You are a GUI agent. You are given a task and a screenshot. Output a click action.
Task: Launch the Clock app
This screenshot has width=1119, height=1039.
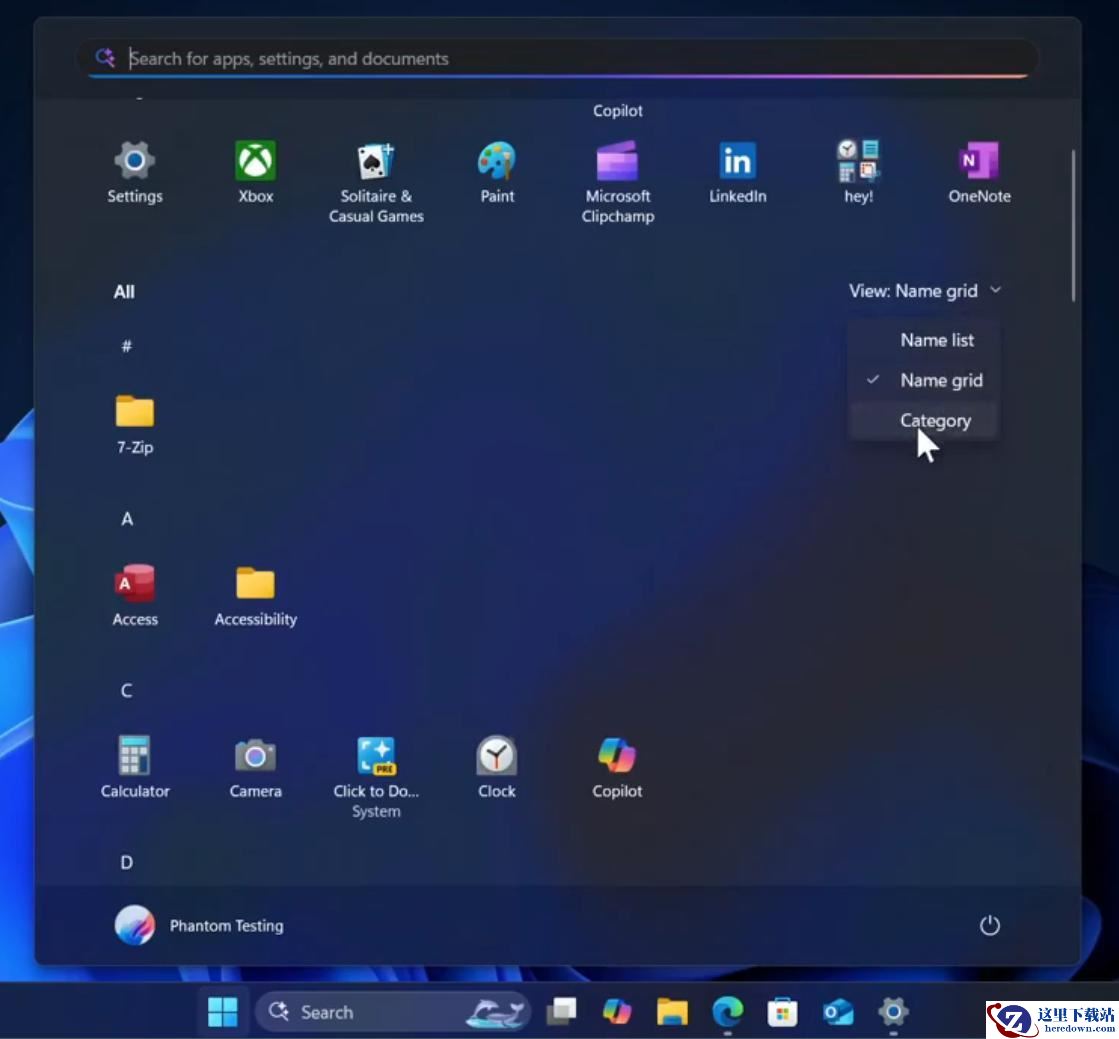[x=497, y=768]
